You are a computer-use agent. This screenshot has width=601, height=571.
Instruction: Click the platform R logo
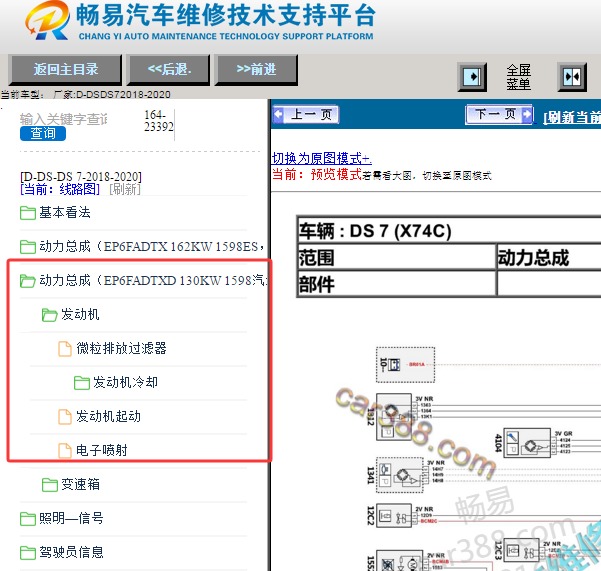(x=48, y=21)
